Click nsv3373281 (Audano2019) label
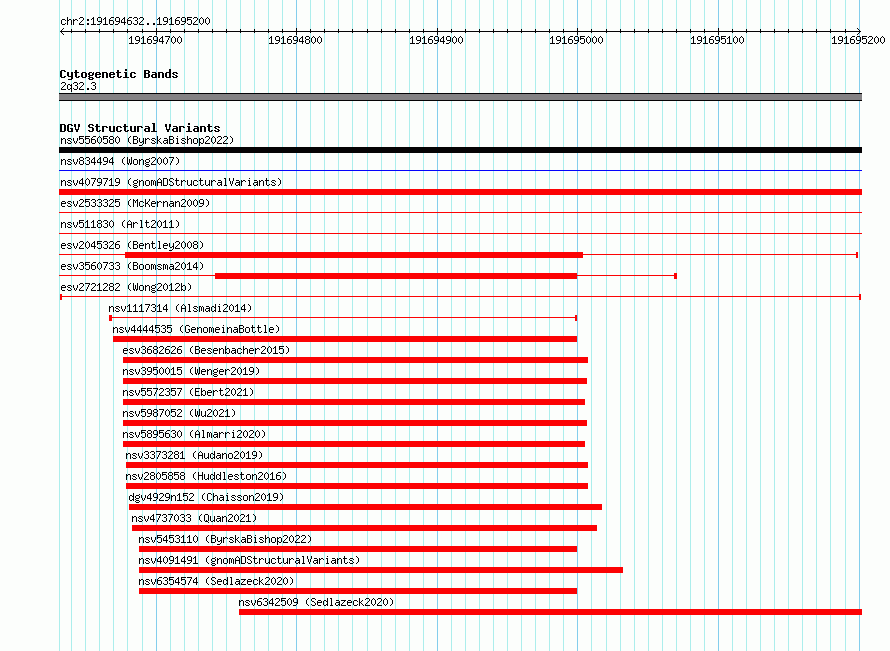 click(194, 455)
